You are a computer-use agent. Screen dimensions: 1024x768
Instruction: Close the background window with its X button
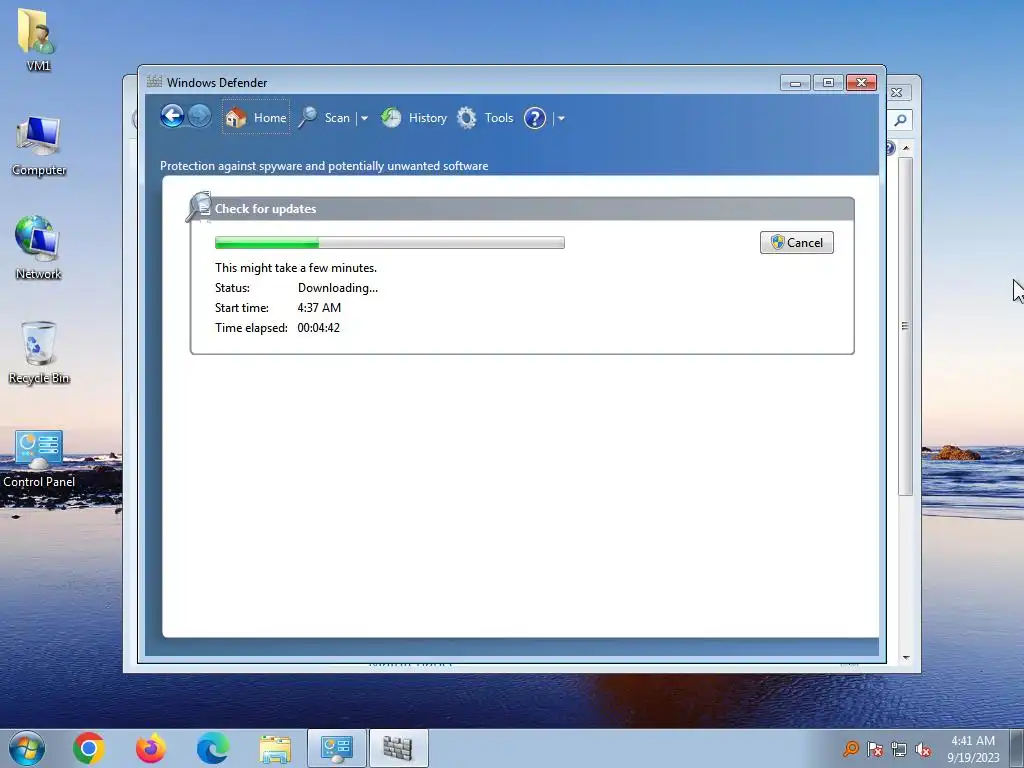[x=897, y=93]
